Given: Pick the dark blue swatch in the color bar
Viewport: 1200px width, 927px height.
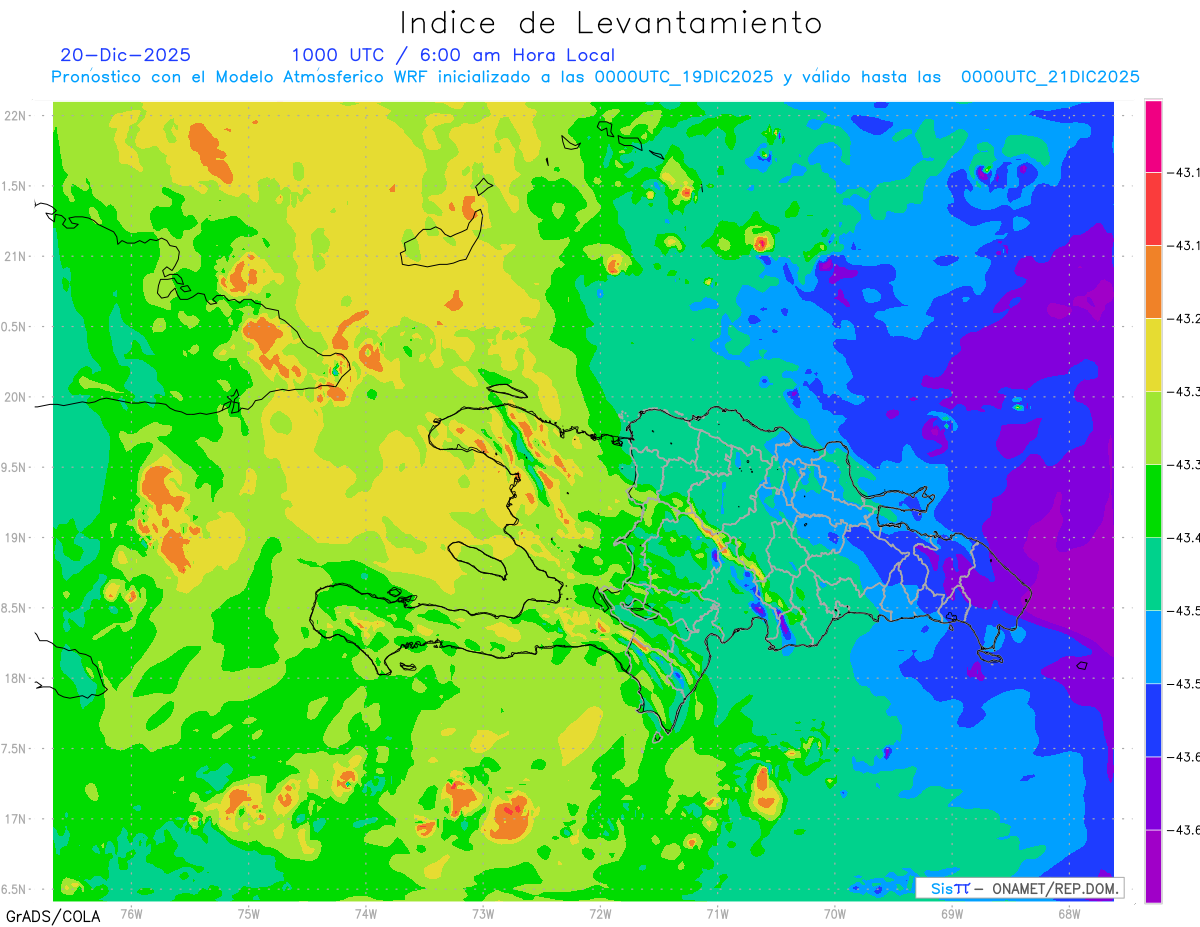Looking at the screenshot, I should tap(1153, 720).
